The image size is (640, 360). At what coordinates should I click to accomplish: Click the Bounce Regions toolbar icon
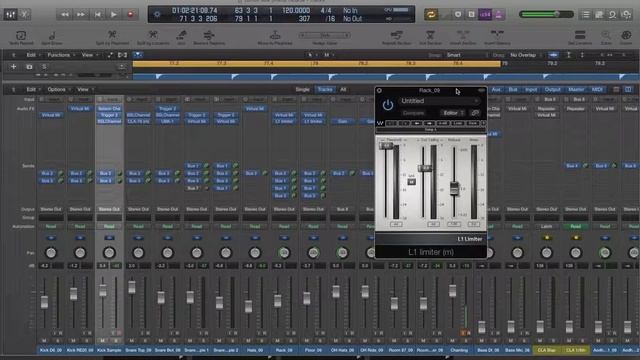(209, 37)
